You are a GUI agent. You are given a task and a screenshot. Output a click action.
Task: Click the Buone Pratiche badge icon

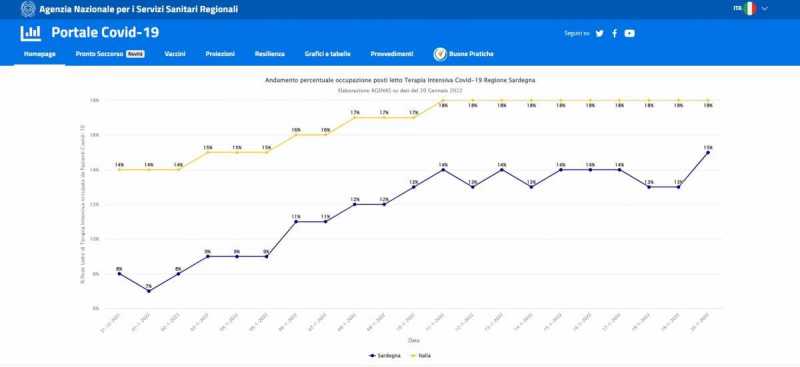440,54
